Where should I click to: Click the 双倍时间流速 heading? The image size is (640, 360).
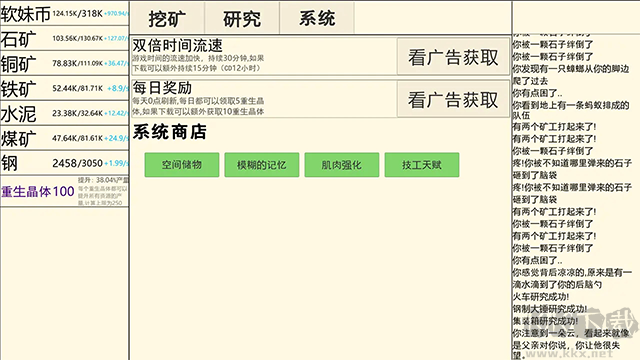(x=177, y=45)
